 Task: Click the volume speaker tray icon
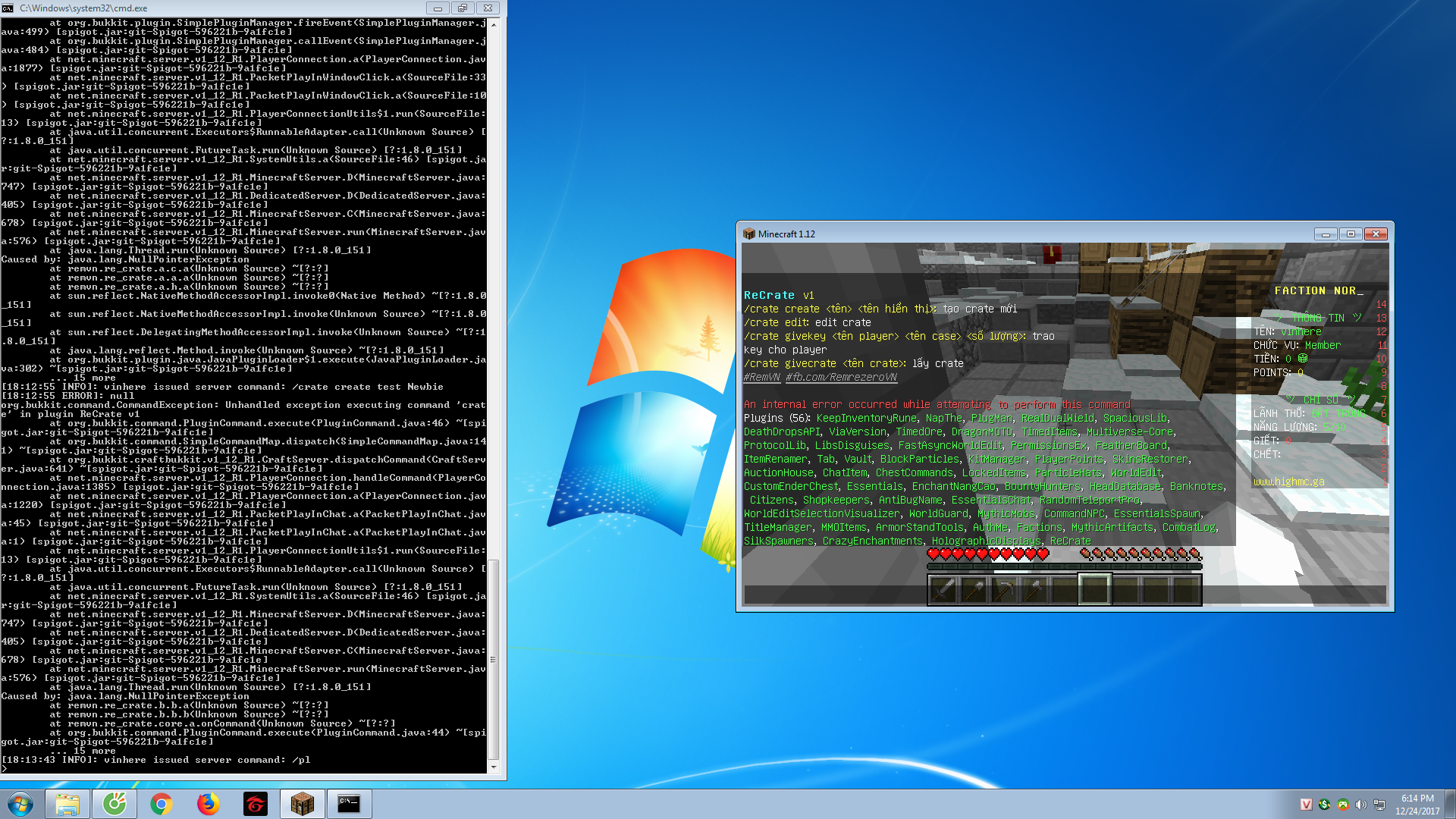coord(1361,805)
